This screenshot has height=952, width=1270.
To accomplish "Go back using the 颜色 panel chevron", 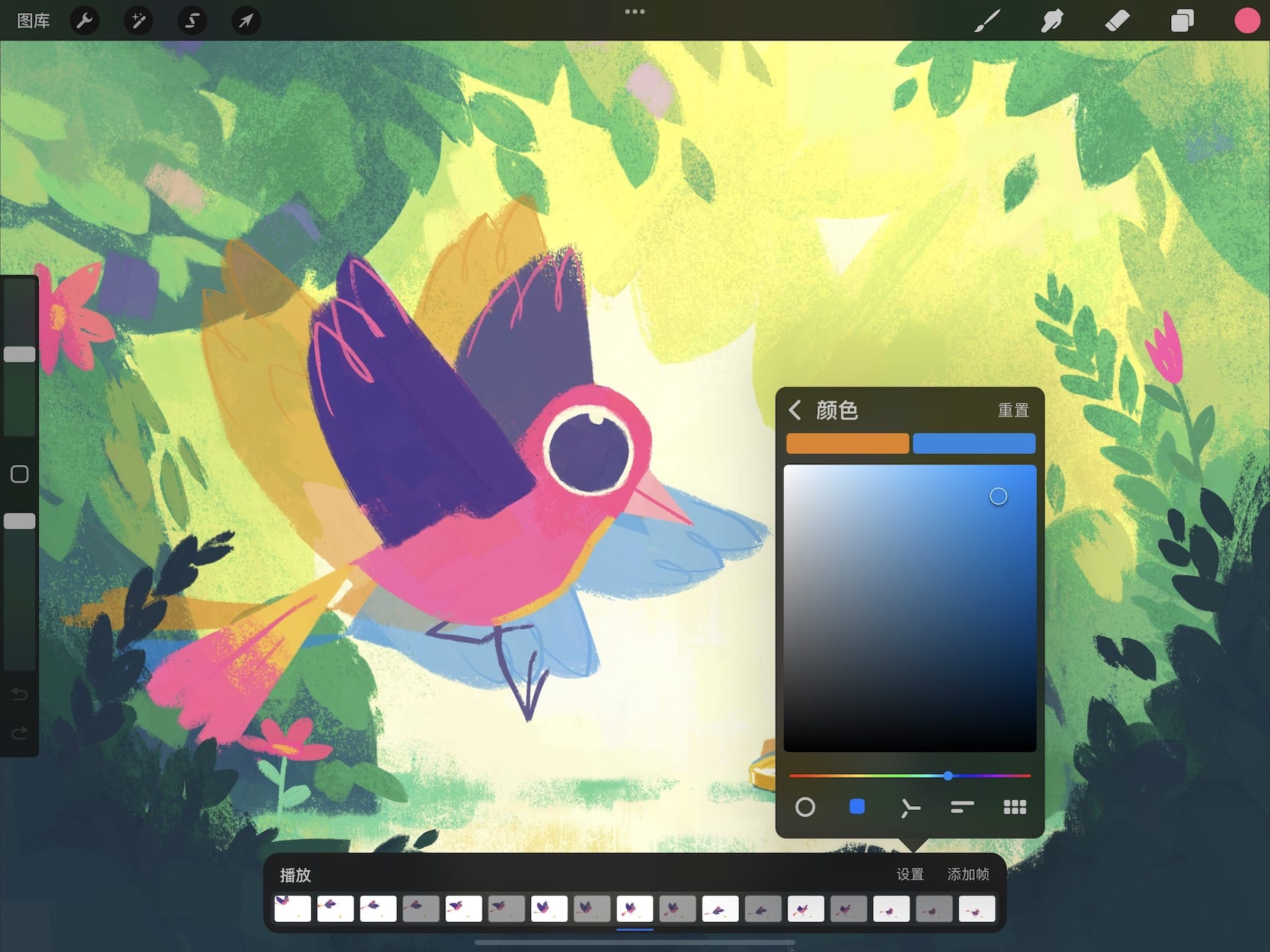I will (x=795, y=410).
